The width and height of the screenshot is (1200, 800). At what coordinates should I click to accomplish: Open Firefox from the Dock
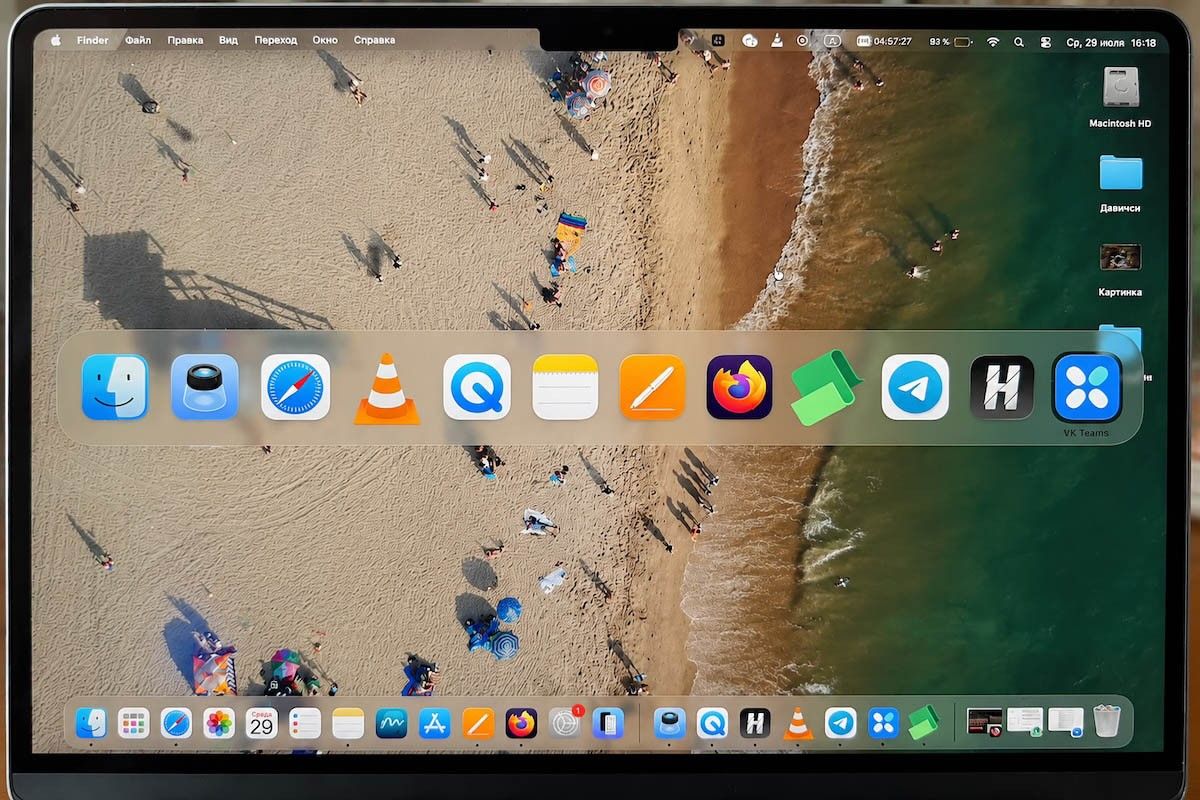click(521, 722)
